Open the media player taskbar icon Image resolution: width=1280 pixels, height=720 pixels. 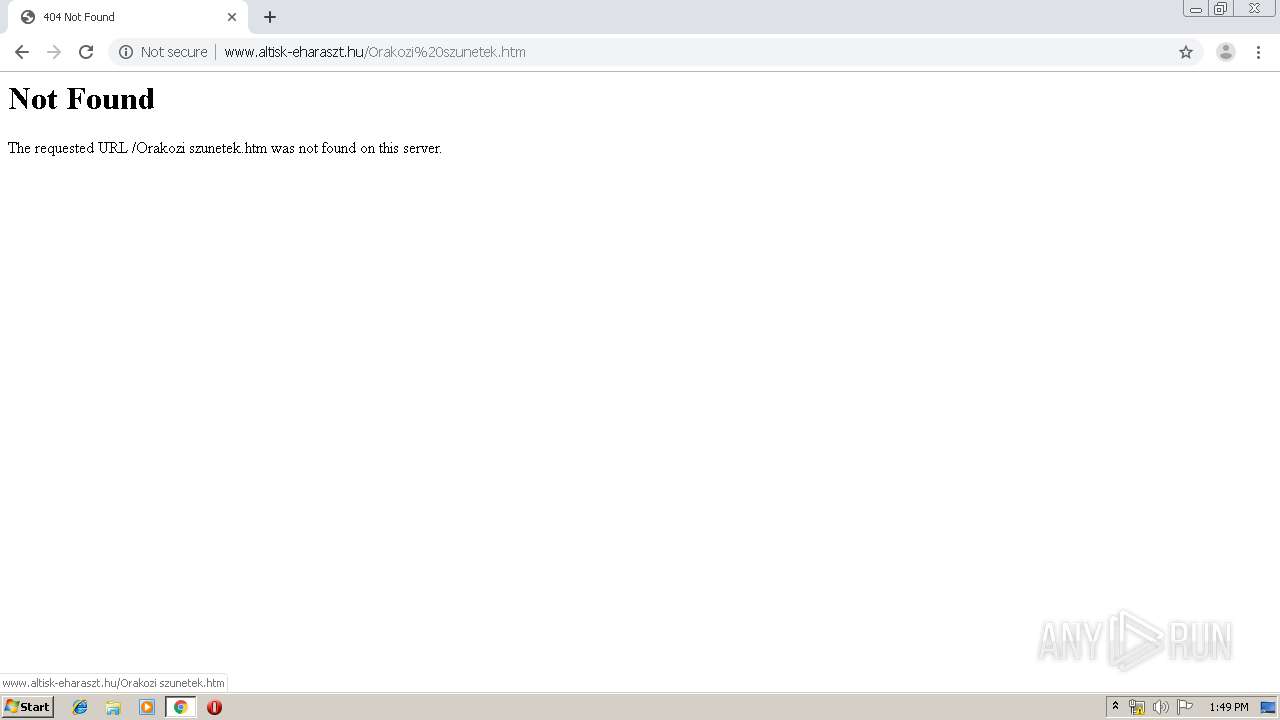tap(147, 707)
